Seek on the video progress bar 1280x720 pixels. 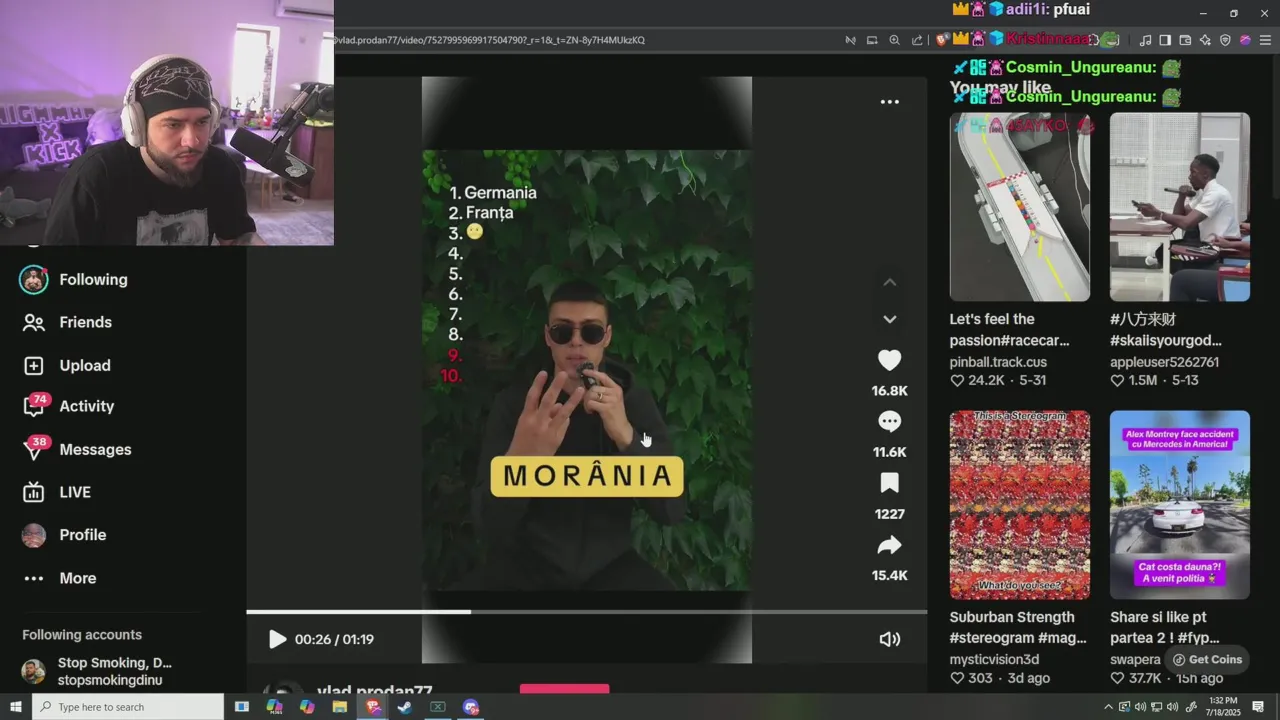point(587,612)
